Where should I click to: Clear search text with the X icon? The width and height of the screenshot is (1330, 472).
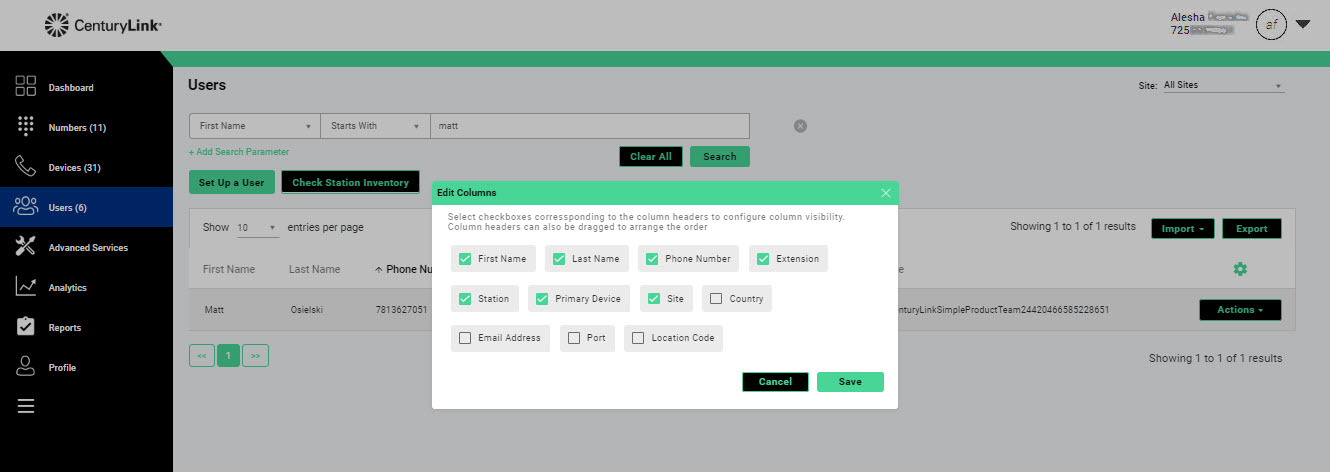click(800, 126)
